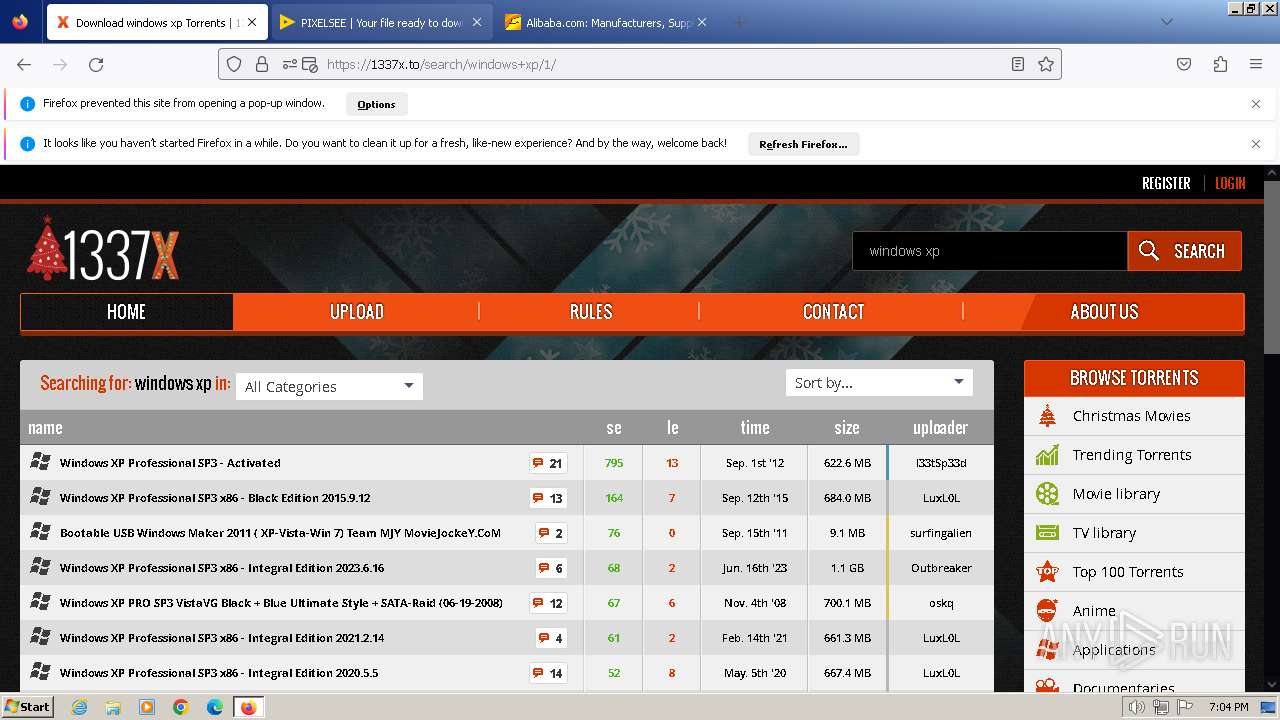Open comments icon for Black Edition 2015.9.12
The image size is (1280, 720).
548,498
